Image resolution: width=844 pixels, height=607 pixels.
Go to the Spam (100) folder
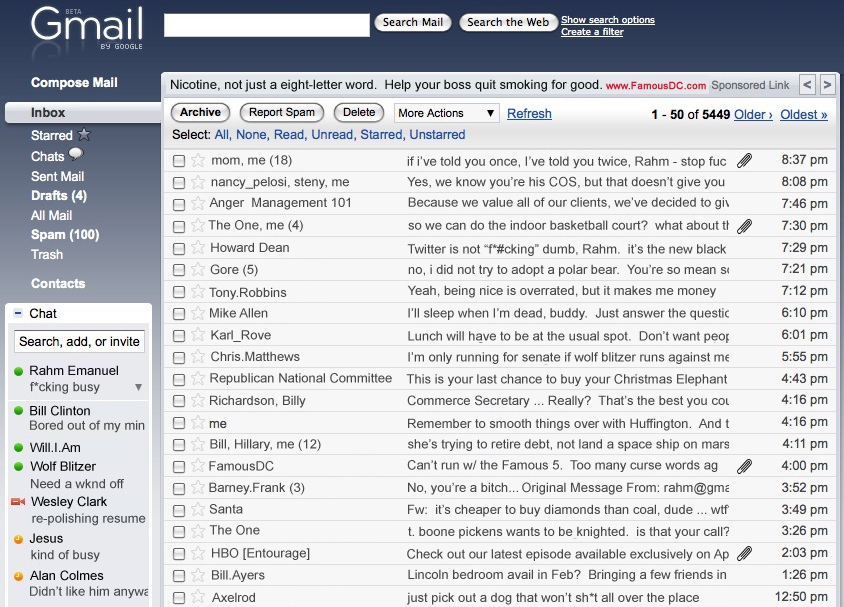point(65,235)
